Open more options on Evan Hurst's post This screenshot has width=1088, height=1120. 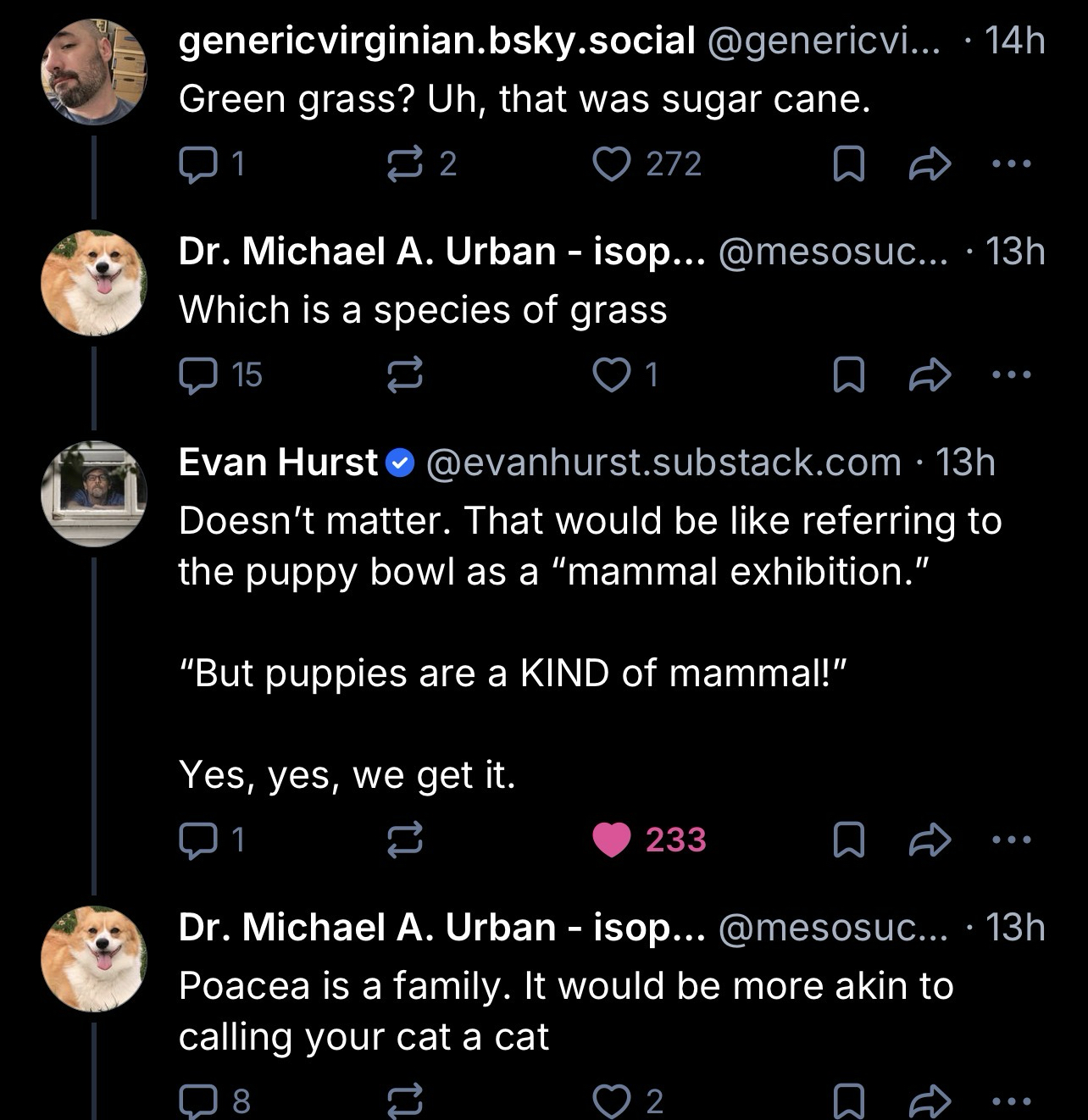point(1012,840)
